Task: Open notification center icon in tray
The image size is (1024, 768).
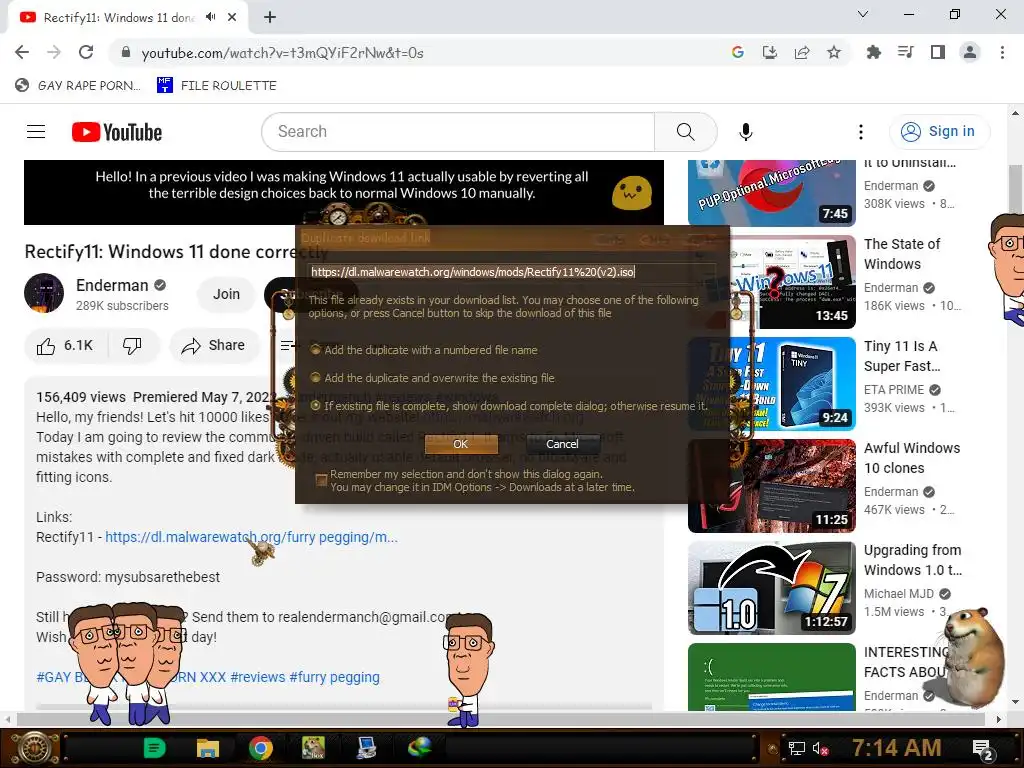Action: point(983,750)
